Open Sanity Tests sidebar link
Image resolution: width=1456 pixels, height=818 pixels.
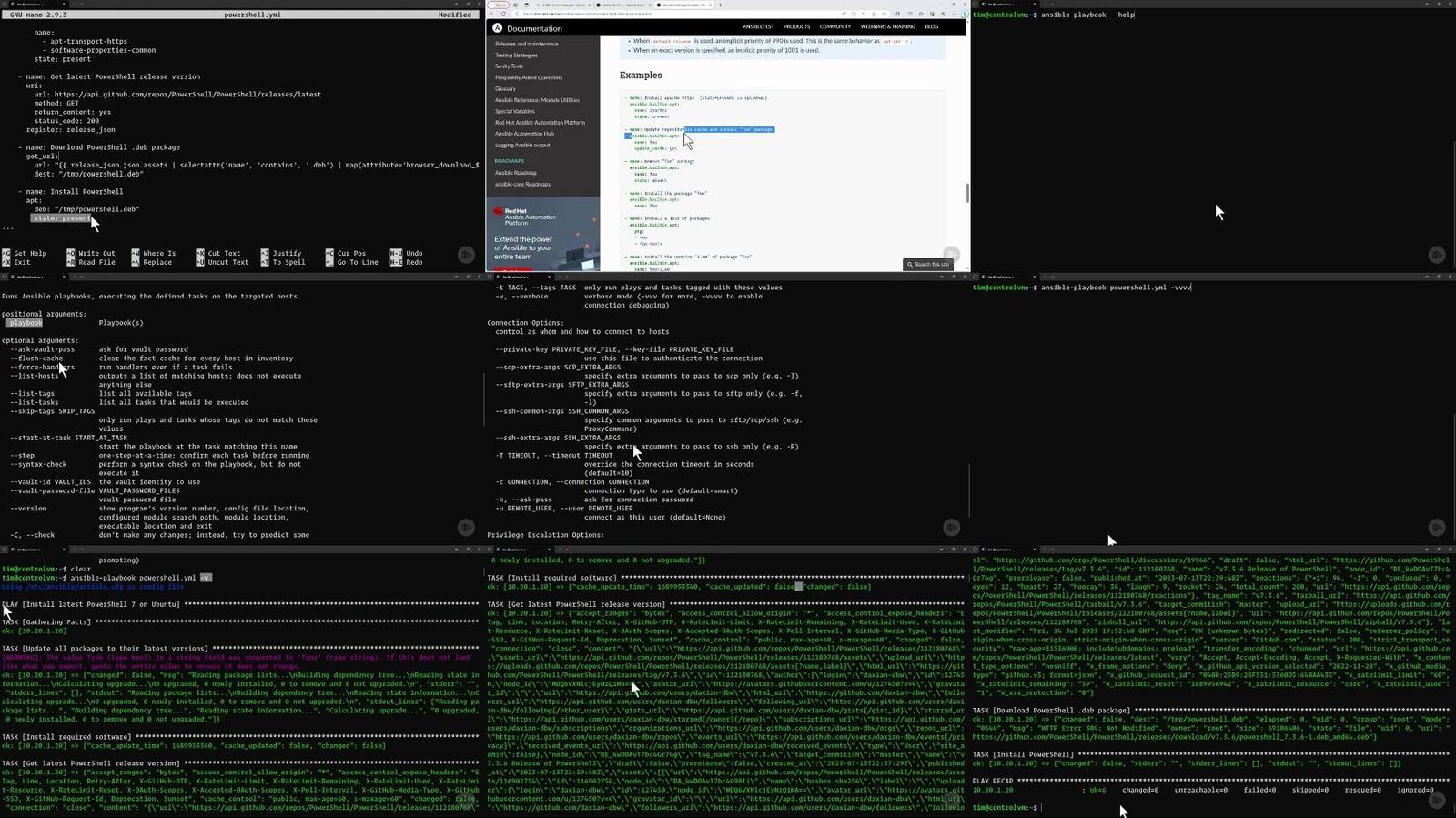tap(509, 66)
